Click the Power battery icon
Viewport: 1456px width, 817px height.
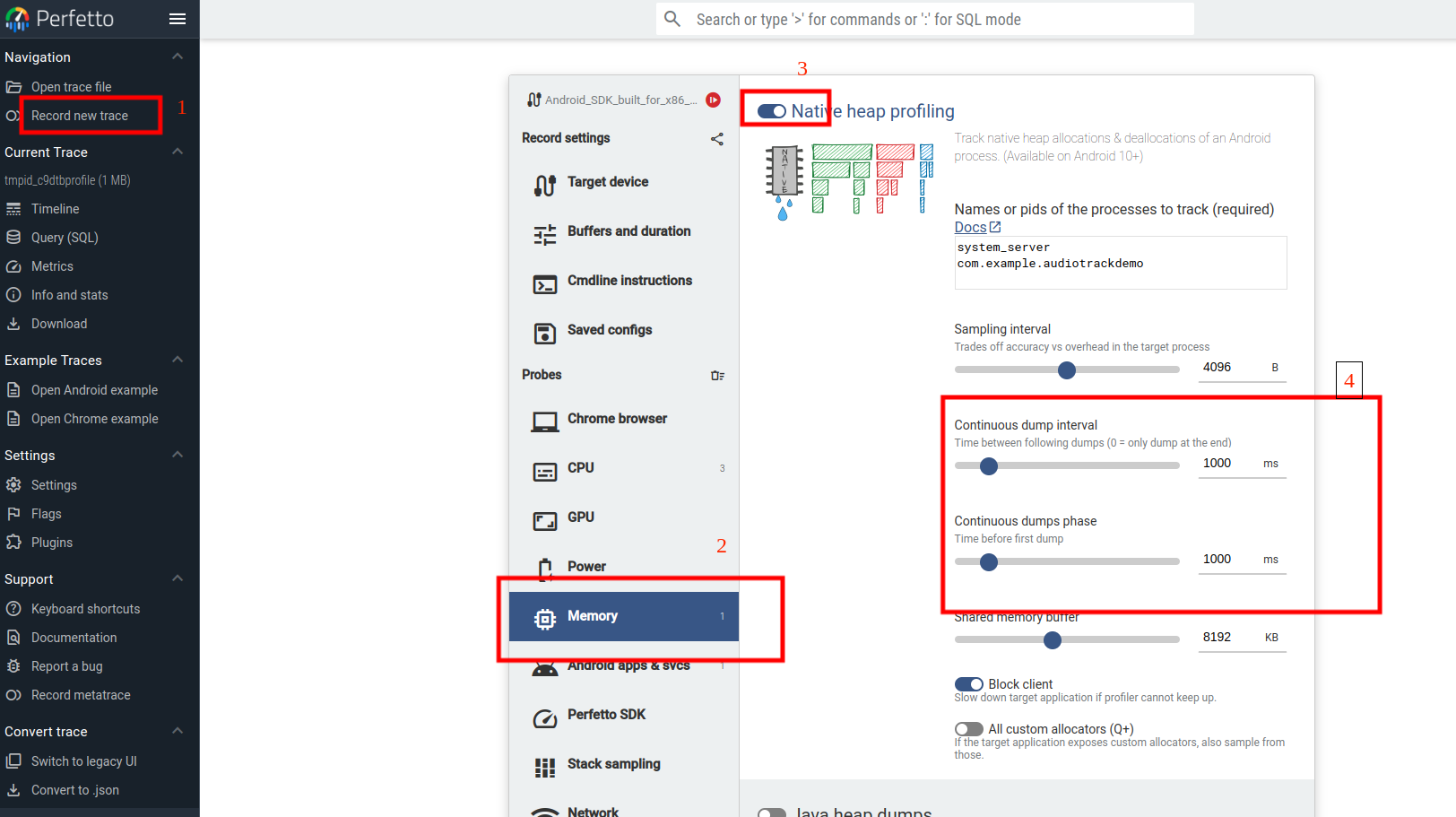pos(545,569)
